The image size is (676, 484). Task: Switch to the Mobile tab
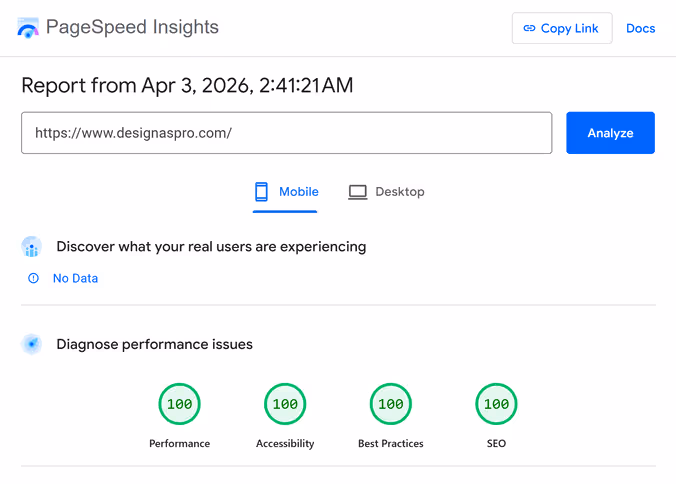[x=286, y=192]
